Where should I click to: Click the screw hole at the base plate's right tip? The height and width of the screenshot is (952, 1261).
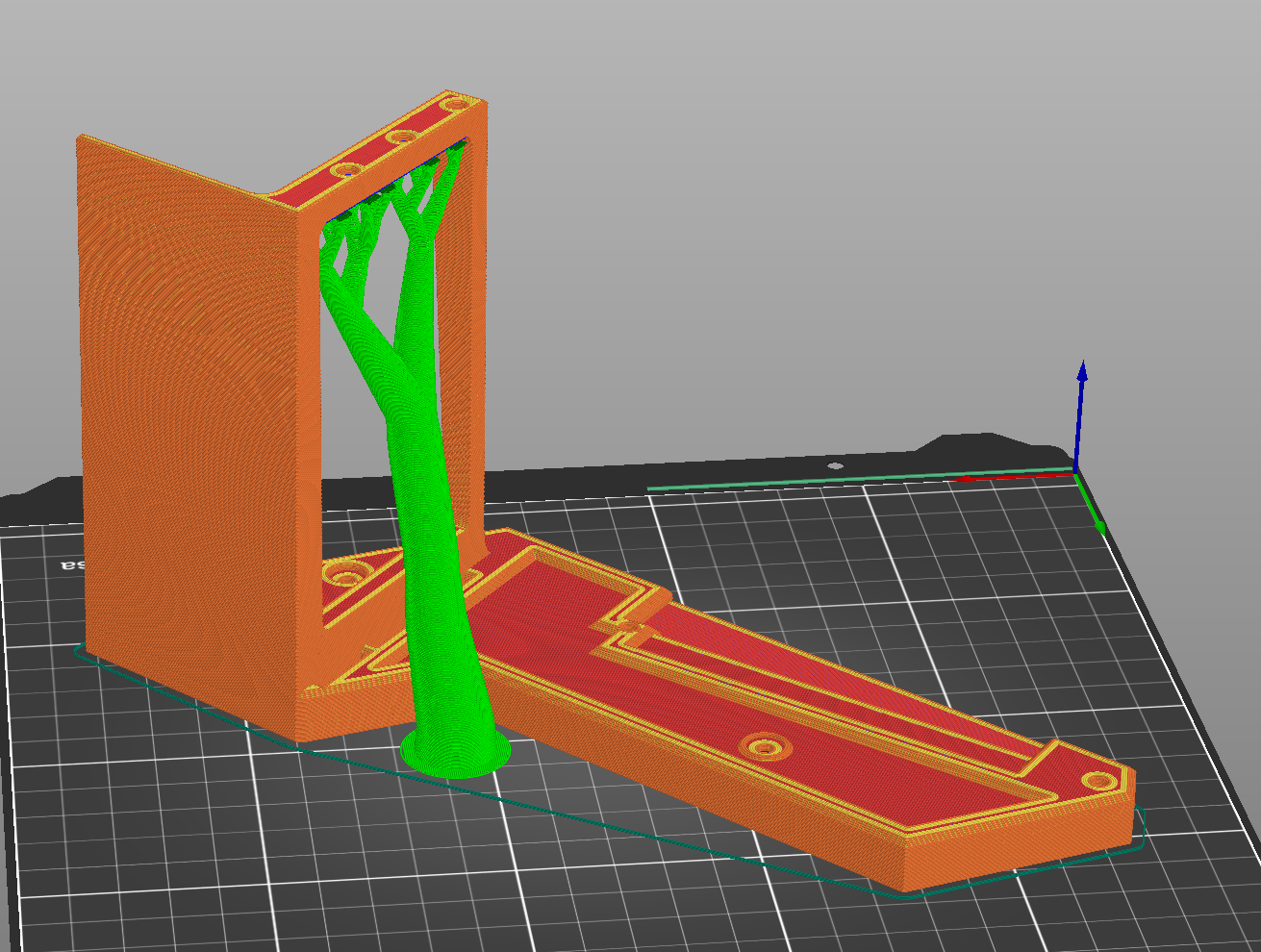[1098, 780]
